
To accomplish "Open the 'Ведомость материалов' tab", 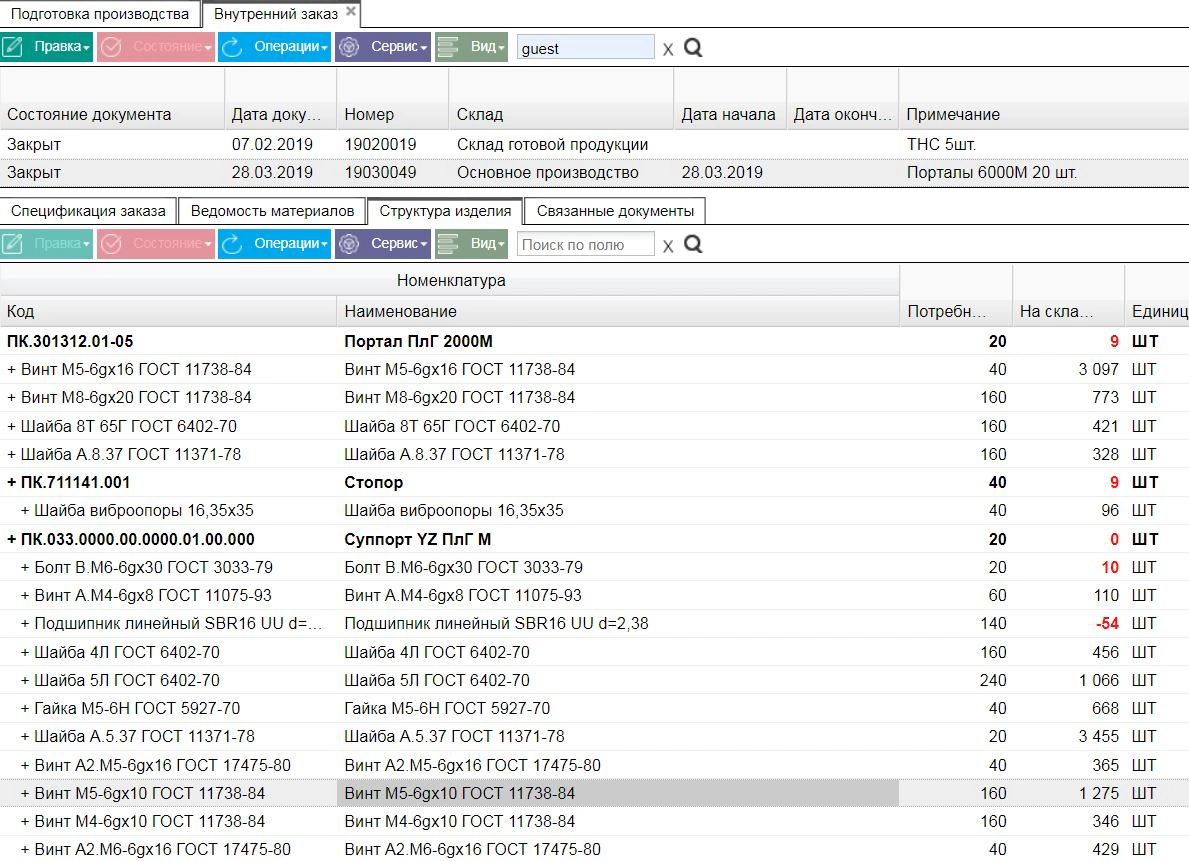I will point(272,211).
